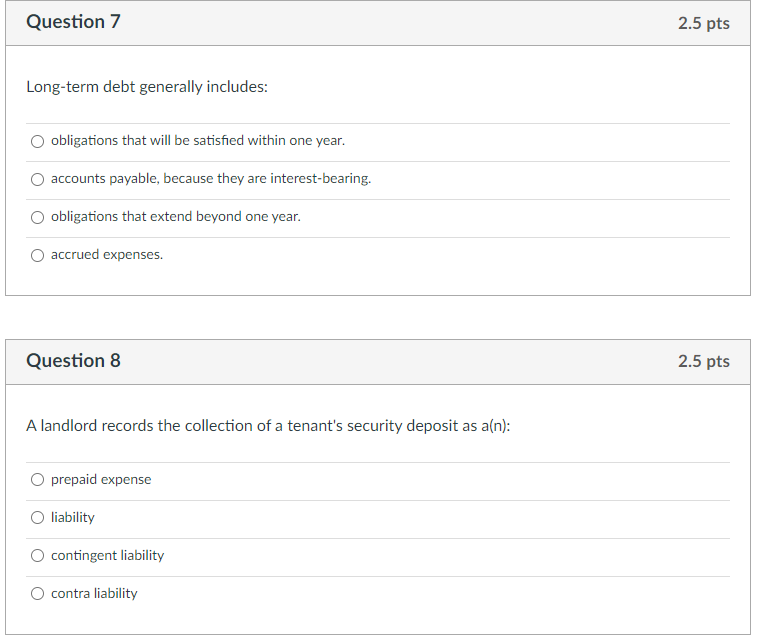
Task: Click the 'liability' answer label under Question 8
Action: pos(73,518)
